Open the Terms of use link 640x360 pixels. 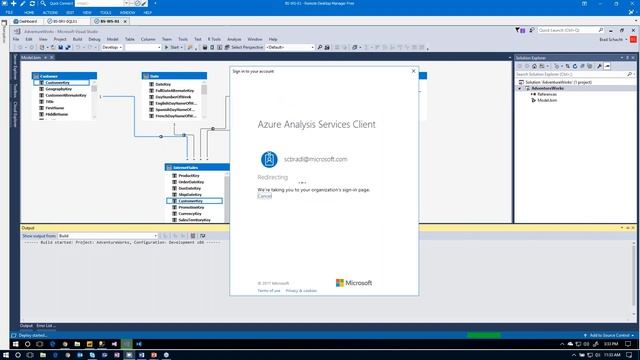coord(269,291)
